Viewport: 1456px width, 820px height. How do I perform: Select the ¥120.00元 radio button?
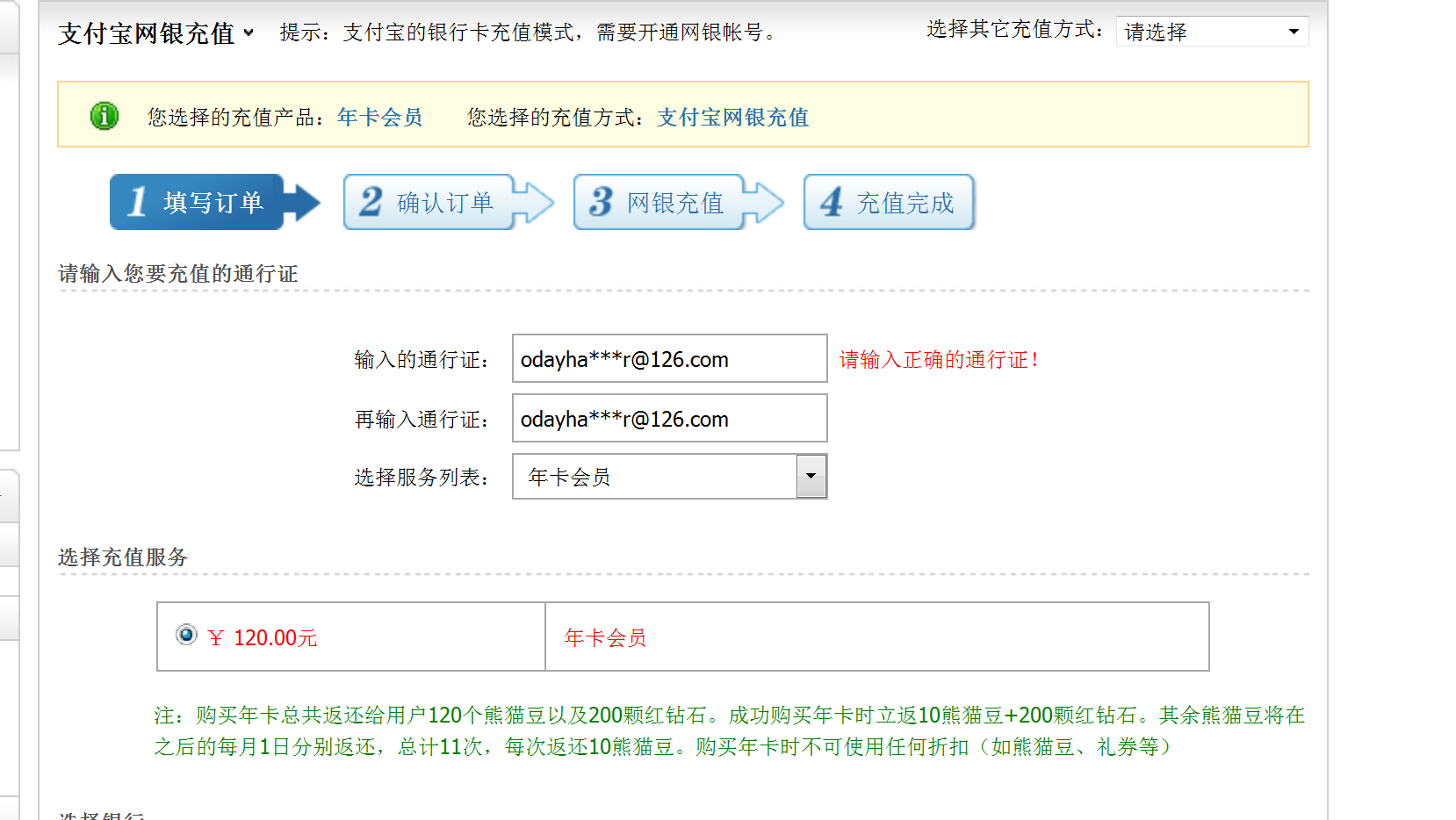[186, 634]
